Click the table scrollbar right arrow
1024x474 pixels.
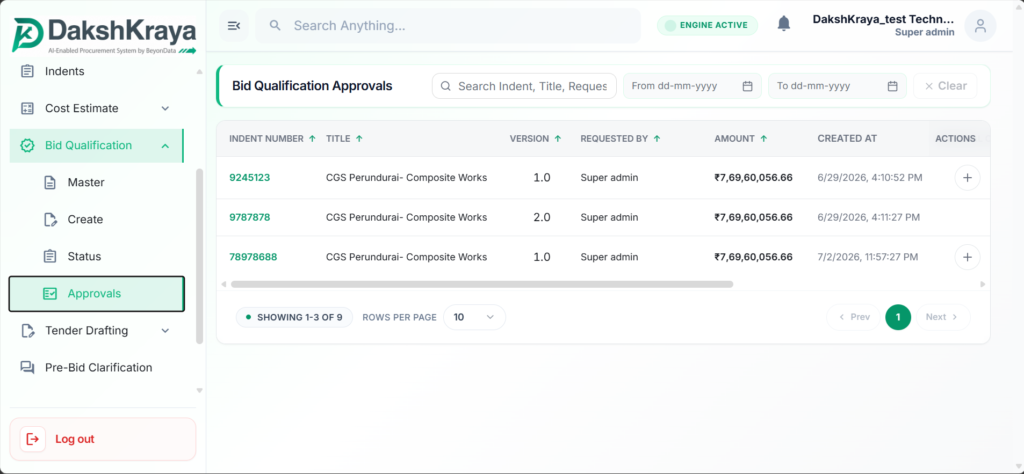click(x=983, y=285)
